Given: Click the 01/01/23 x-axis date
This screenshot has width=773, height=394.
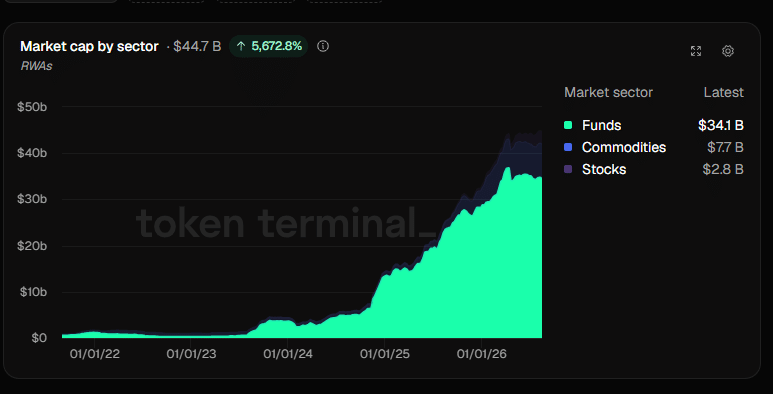Looking at the screenshot, I should pyautogui.click(x=191, y=354).
